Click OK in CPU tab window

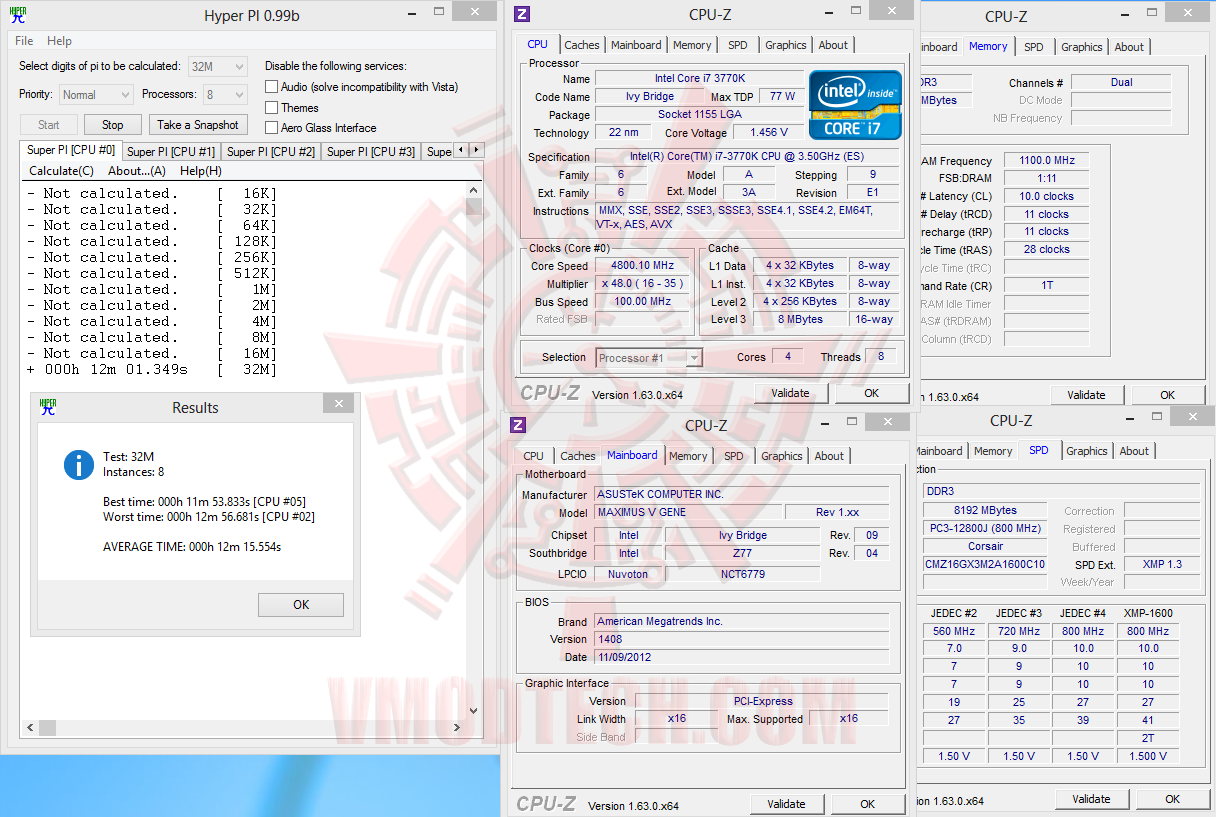point(871,393)
